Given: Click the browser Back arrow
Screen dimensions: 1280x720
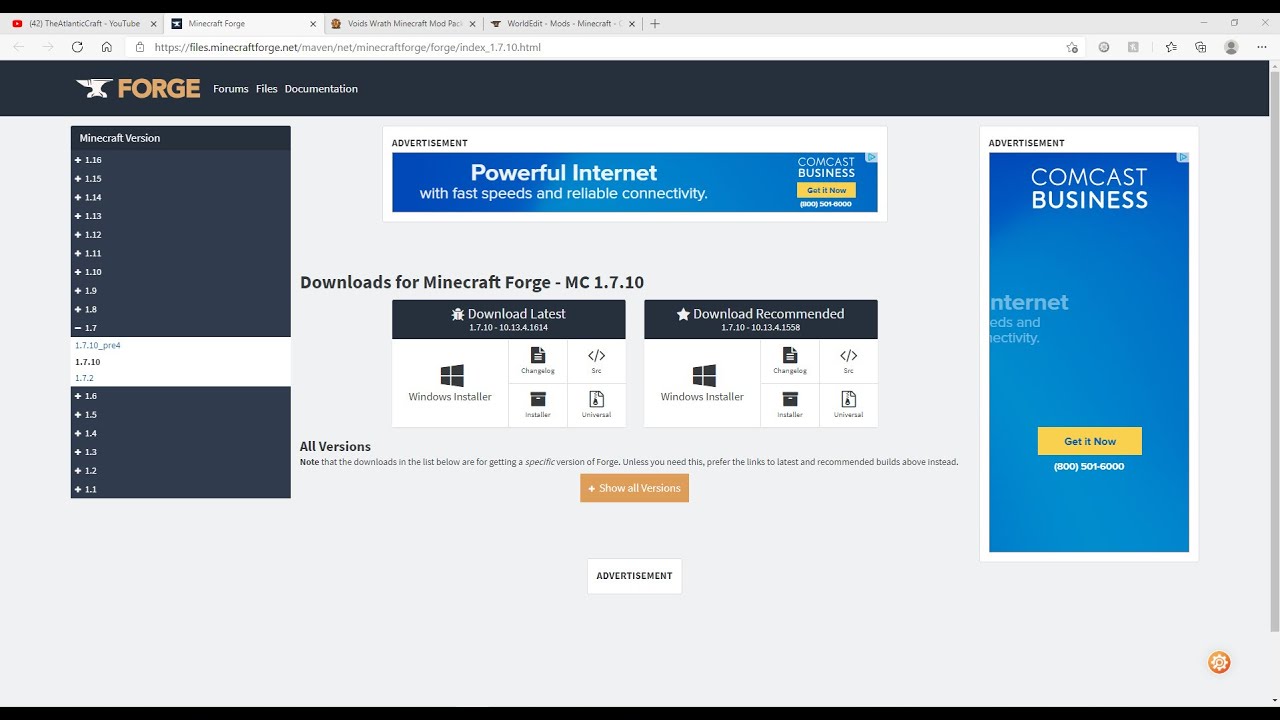Looking at the screenshot, I should point(19,47).
